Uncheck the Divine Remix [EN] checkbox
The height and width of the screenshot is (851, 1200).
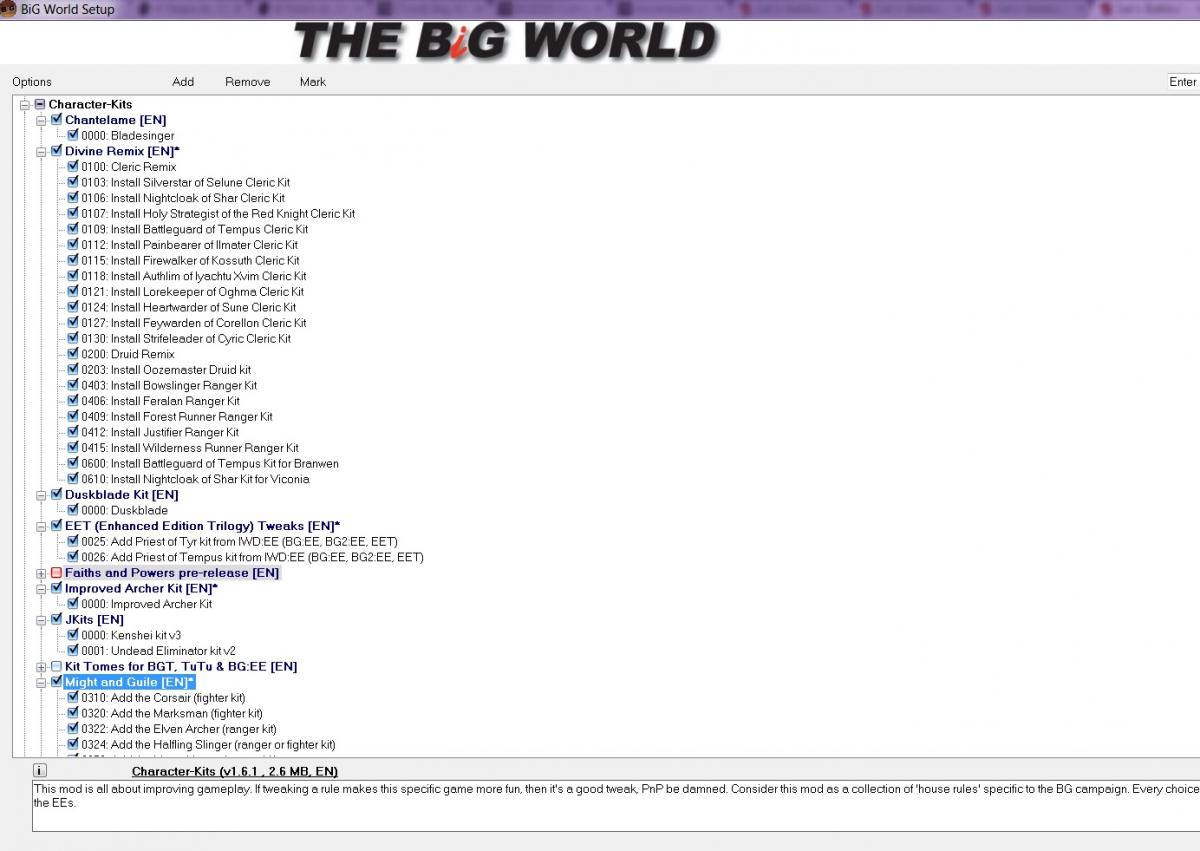57,151
